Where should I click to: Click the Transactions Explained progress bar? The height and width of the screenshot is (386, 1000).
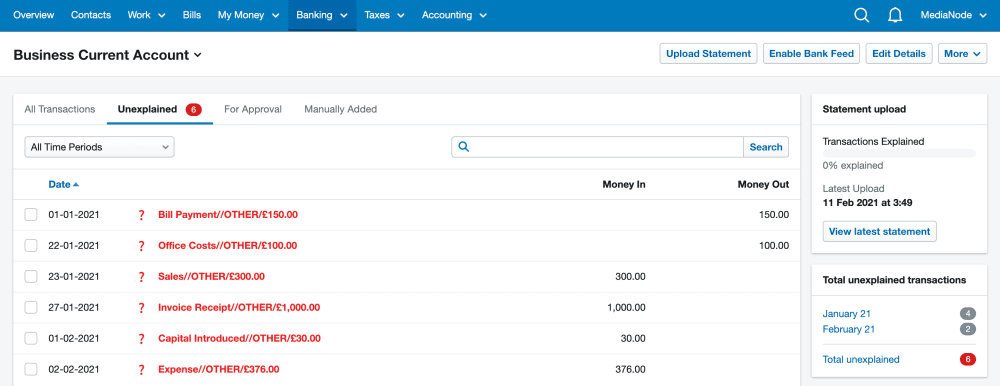click(x=899, y=153)
